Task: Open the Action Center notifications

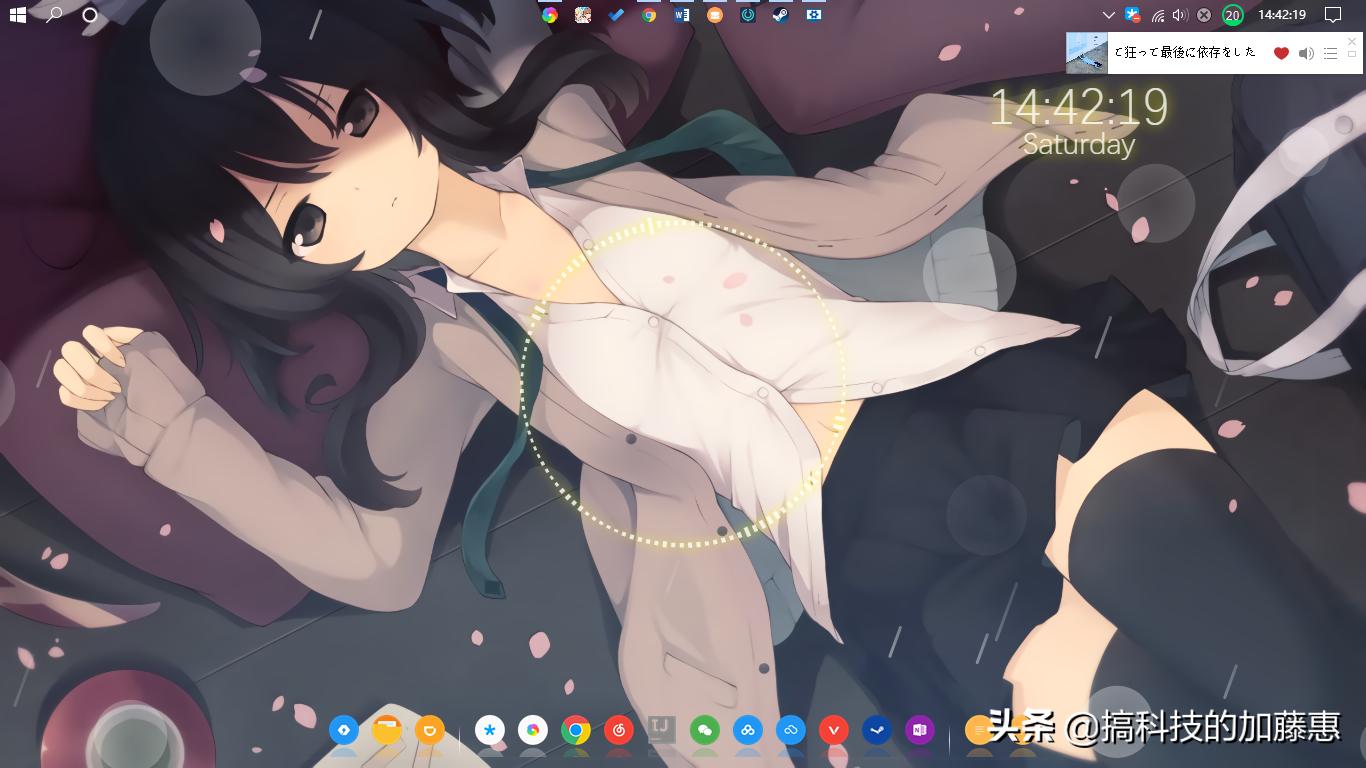Action: click(x=1332, y=15)
